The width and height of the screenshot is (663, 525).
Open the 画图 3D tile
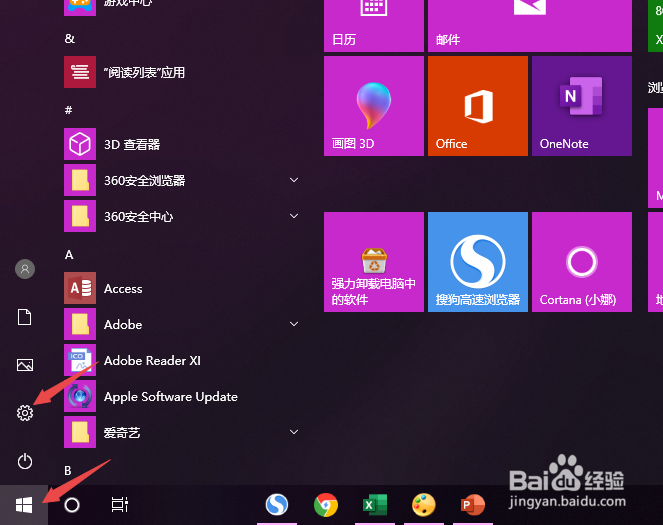[374, 106]
